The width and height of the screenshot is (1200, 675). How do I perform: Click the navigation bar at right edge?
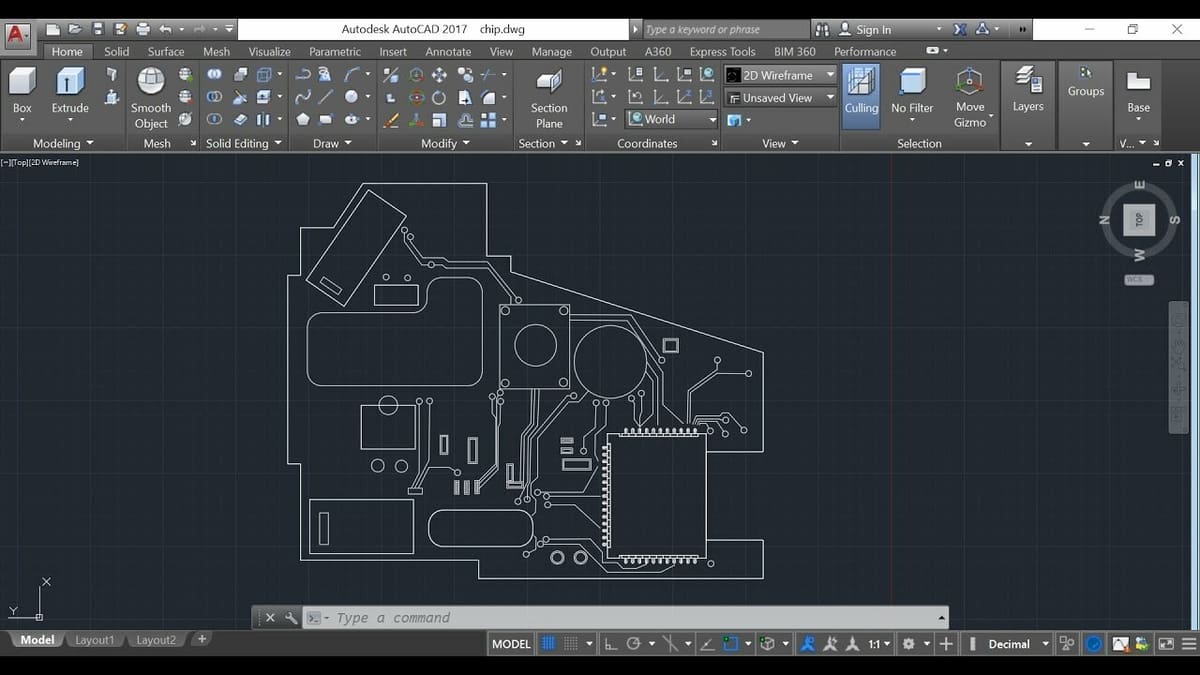pos(1178,366)
